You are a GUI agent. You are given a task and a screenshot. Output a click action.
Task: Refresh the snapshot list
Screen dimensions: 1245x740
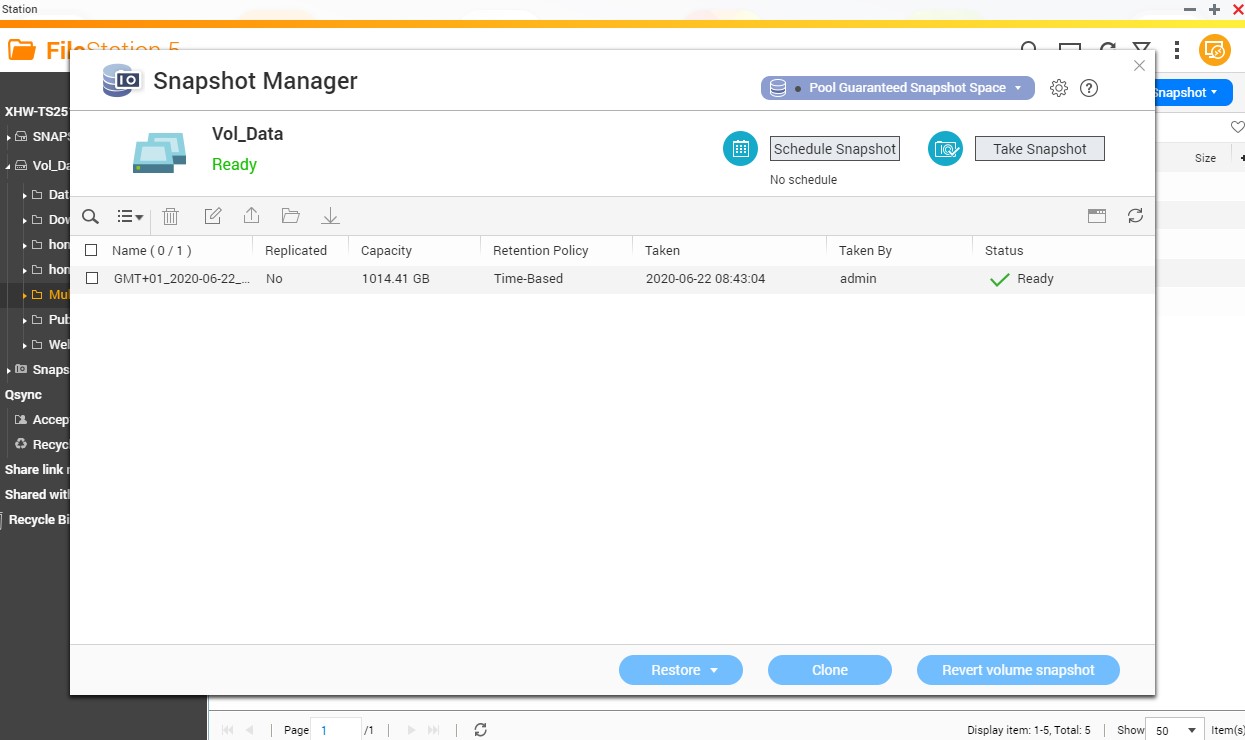[x=1135, y=216]
